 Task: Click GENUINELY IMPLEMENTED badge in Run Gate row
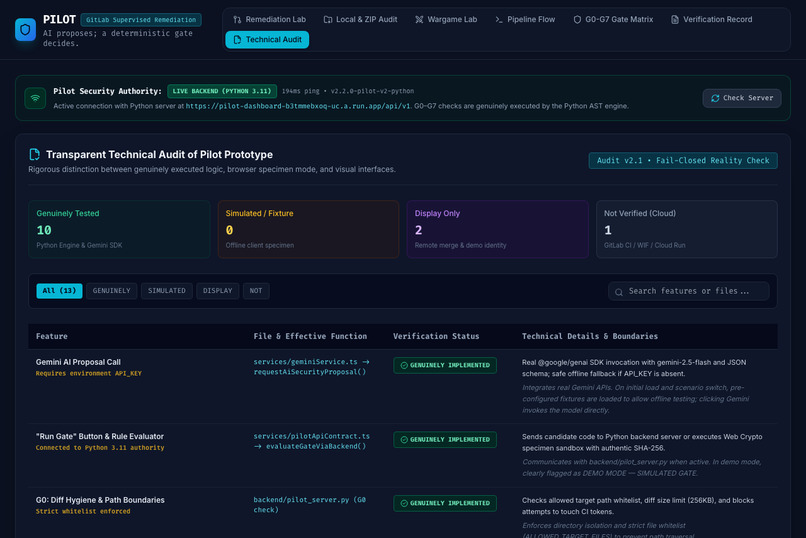point(445,440)
